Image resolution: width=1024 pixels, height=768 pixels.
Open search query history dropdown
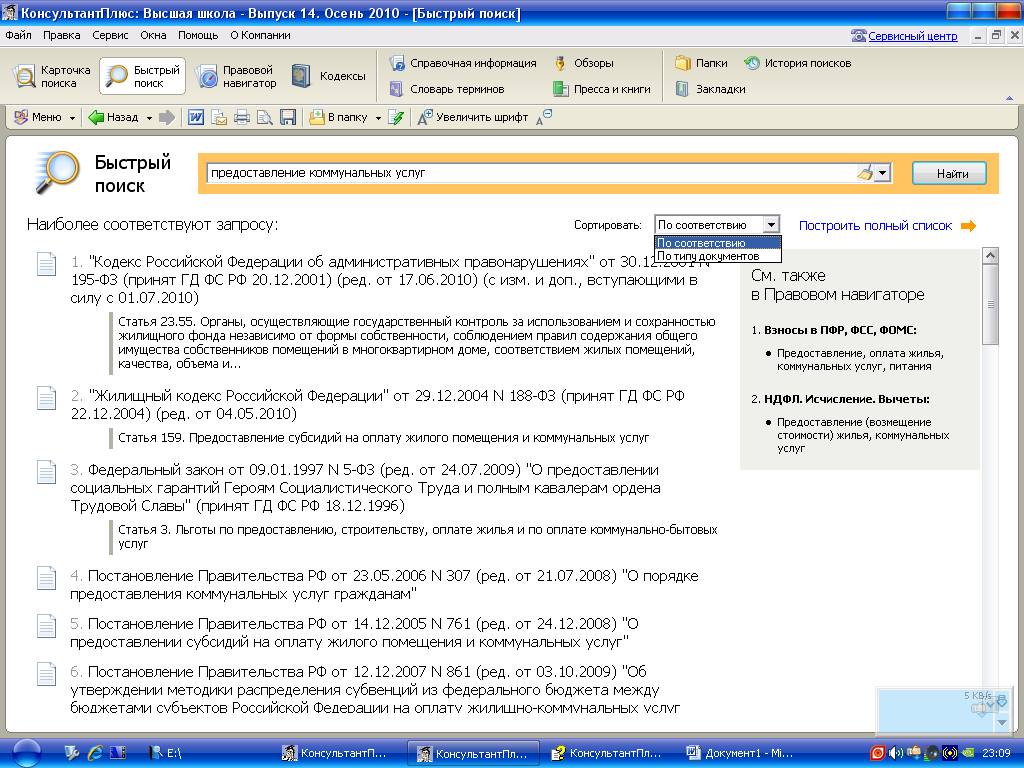tap(883, 173)
